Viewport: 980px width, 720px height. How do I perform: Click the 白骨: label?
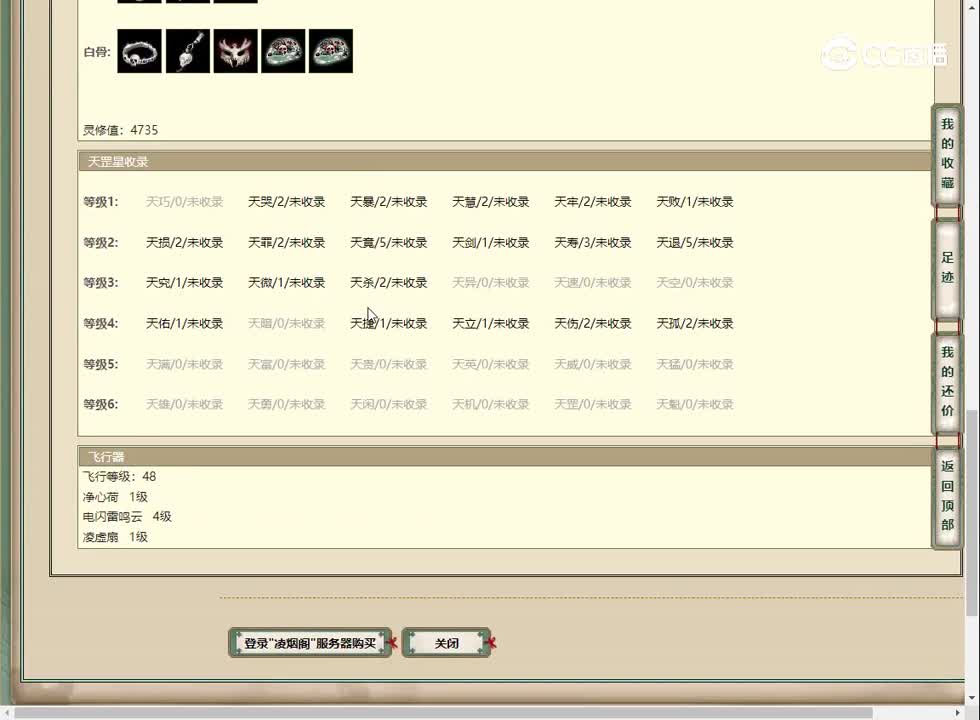(97, 52)
